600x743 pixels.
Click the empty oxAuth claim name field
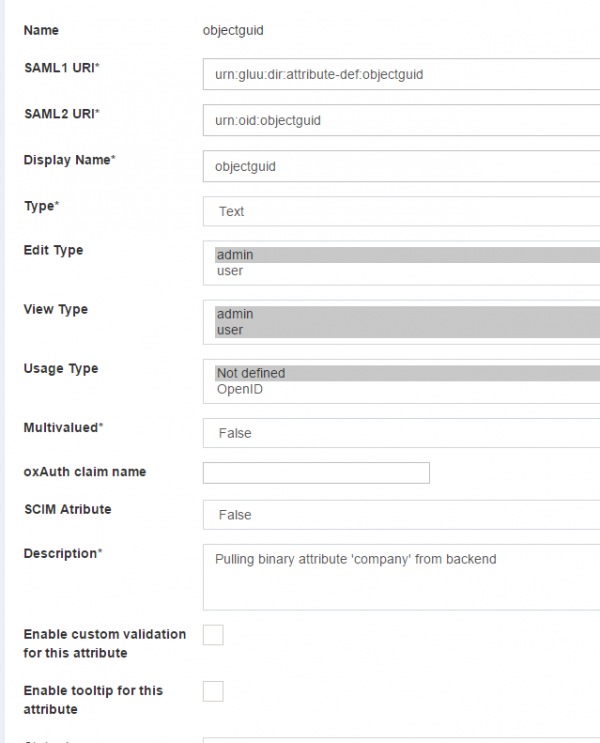click(316, 473)
